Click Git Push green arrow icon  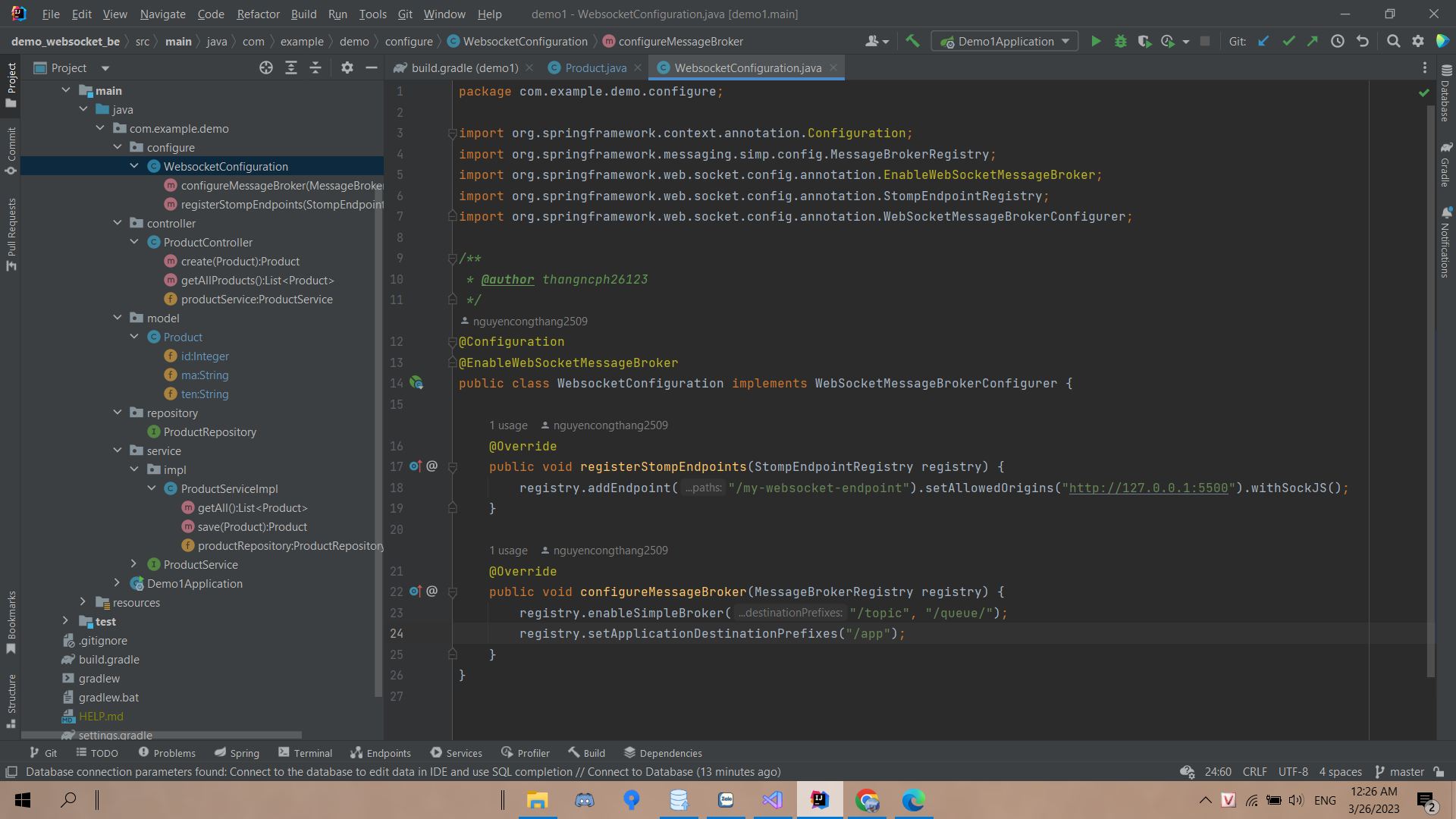coord(1313,42)
